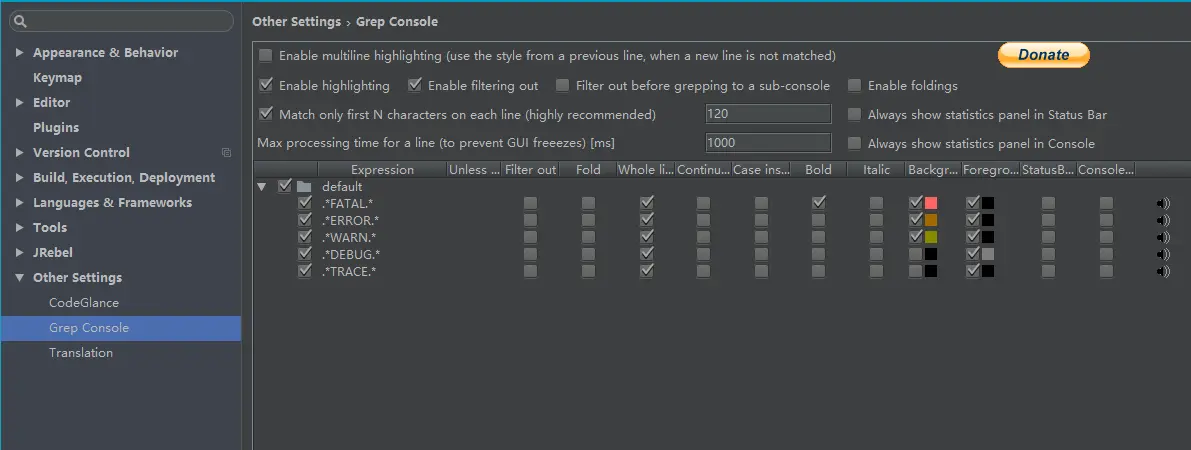Select the Keymap settings entry
Screen dimensions: 1191x450
point(57,78)
